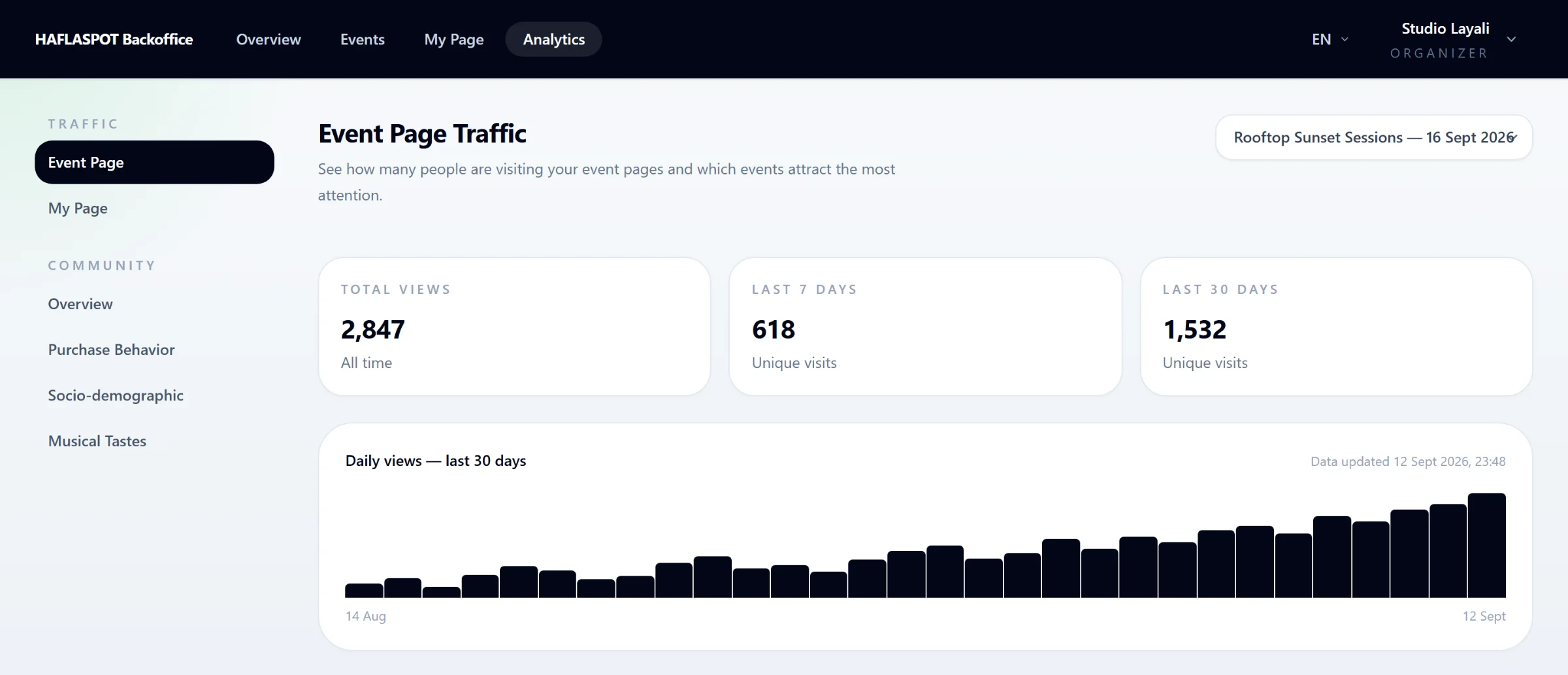Image resolution: width=1568 pixels, height=675 pixels.
Task: Select the Analytics tab
Action: tap(554, 39)
